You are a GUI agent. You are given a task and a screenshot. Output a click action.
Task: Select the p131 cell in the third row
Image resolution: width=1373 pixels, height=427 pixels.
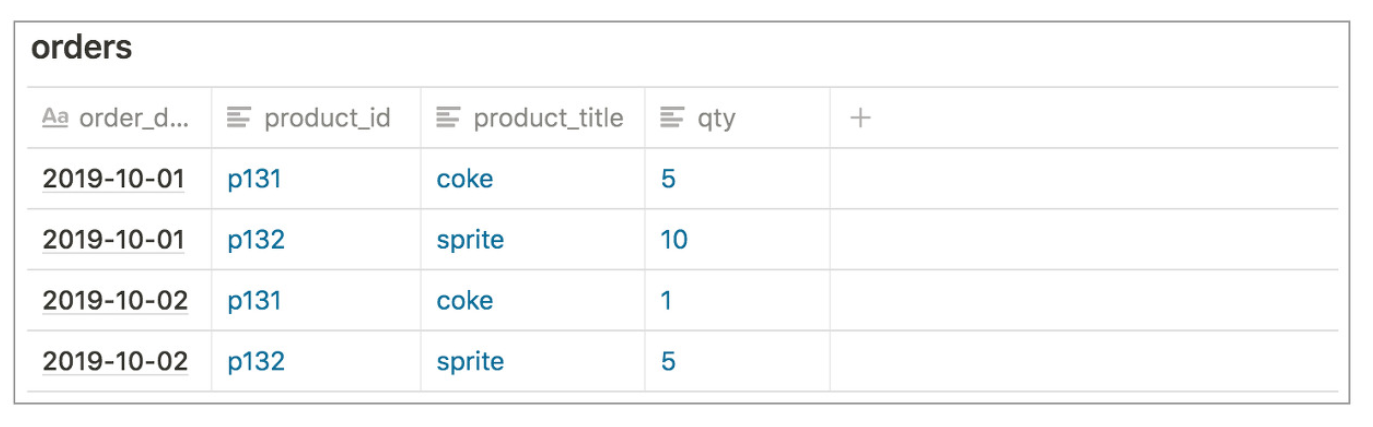316,301
